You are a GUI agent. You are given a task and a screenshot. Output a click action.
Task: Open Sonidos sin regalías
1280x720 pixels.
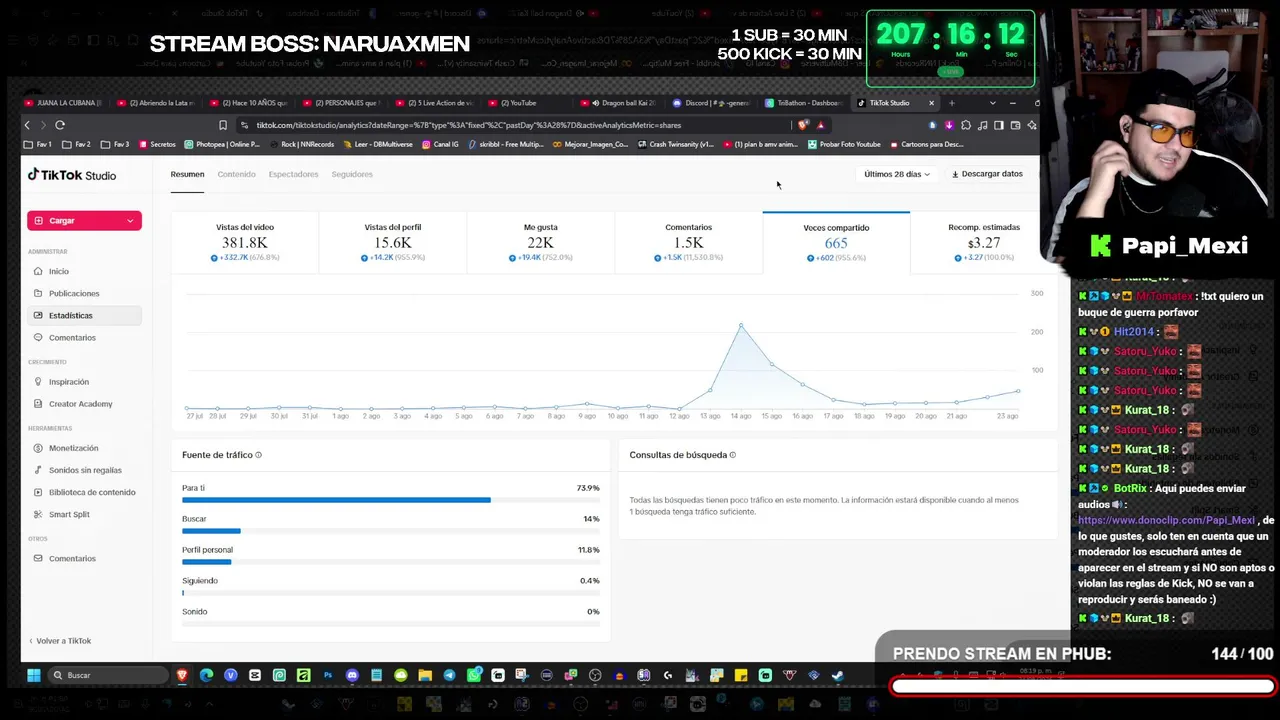click(x=85, y=470)
